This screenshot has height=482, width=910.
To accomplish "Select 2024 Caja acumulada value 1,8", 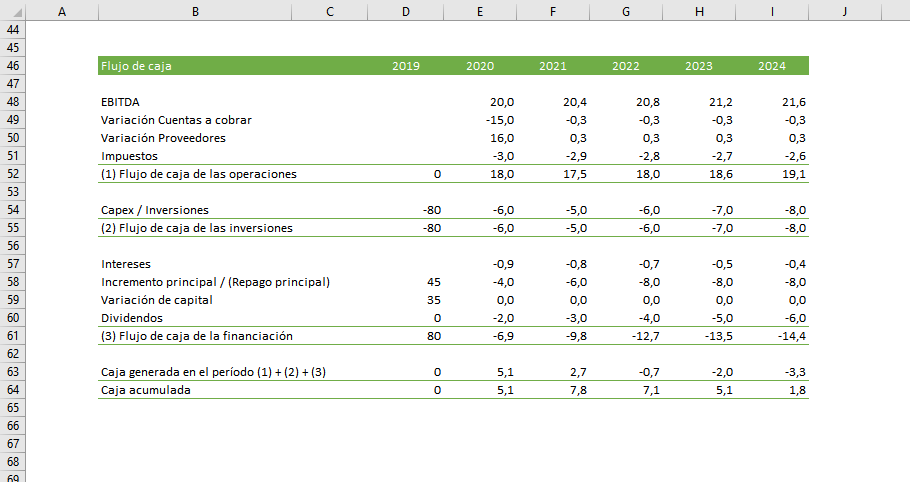I will pyautogui.click(x=796, y=390).
